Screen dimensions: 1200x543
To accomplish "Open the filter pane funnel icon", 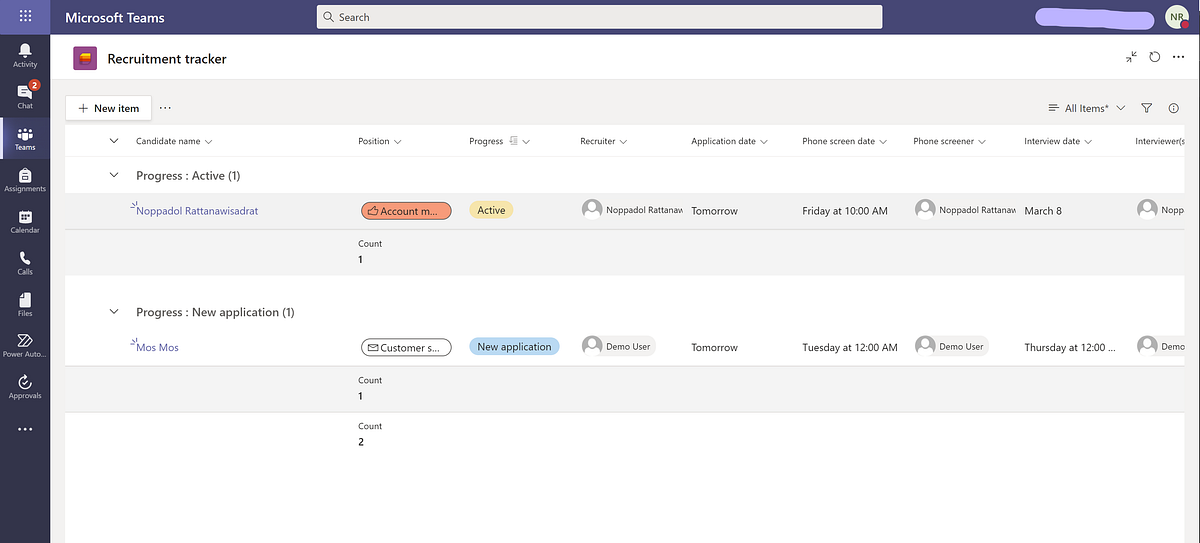I will (x=1147, y=108).
